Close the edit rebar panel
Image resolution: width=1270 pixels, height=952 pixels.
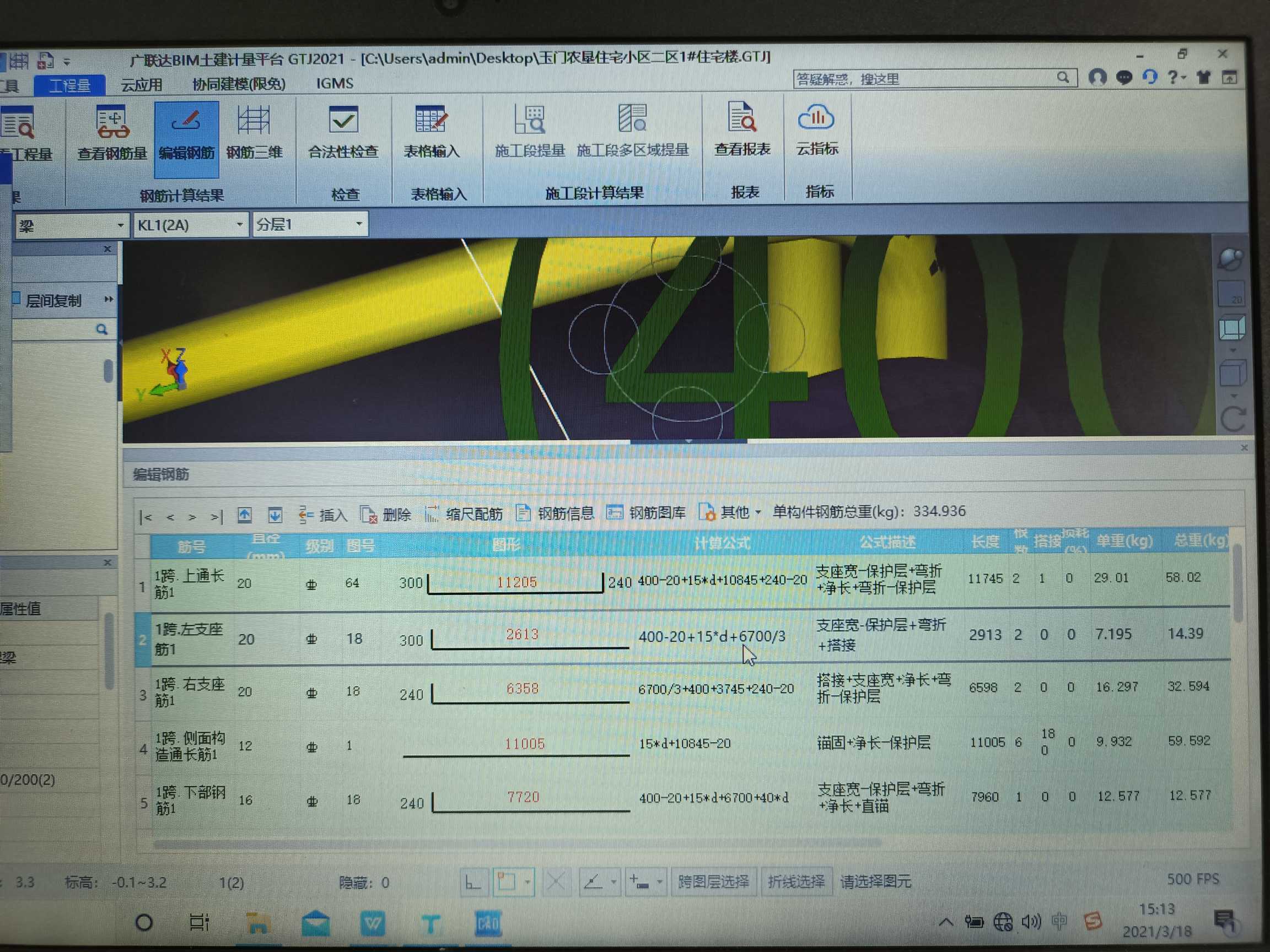pos(1244,447)
